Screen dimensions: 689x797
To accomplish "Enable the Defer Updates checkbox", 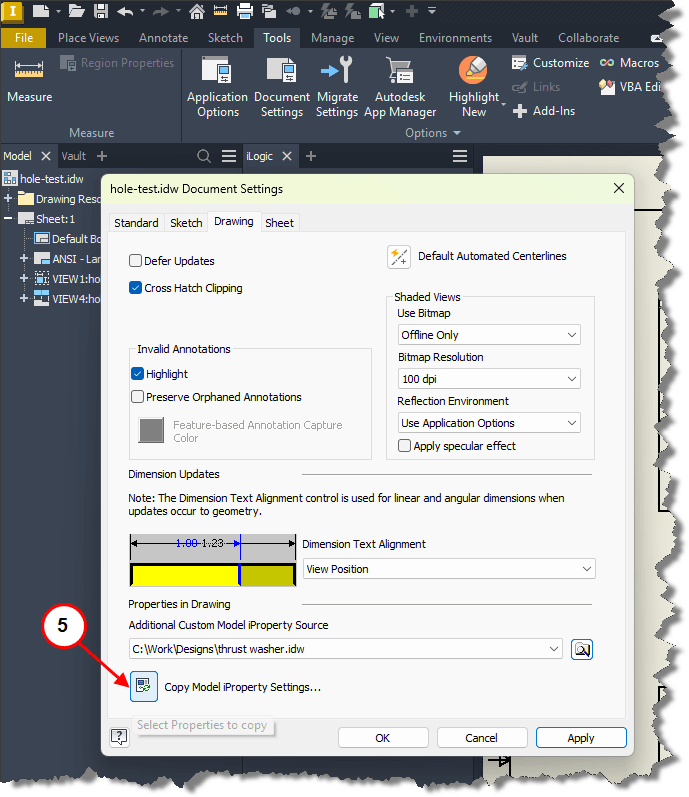I will (135, 261).
